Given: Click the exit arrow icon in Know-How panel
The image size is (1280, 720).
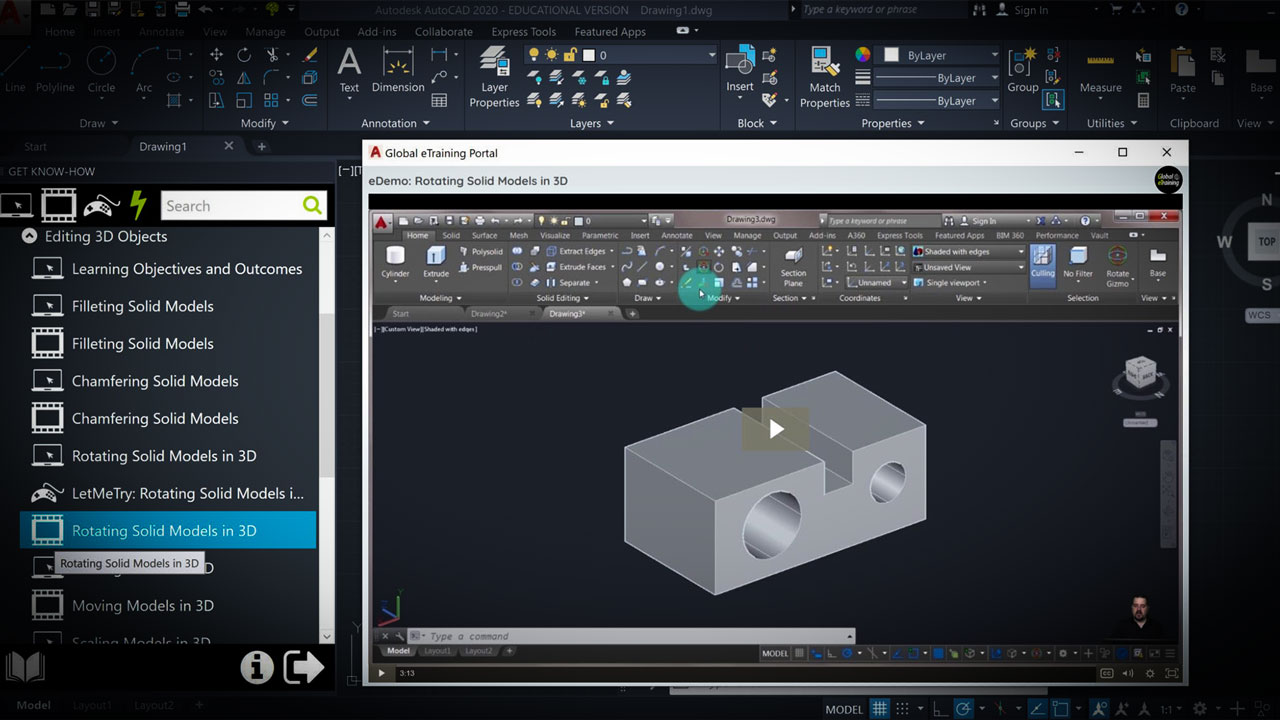Looking at the screenshot, I should tap(303, 668).
